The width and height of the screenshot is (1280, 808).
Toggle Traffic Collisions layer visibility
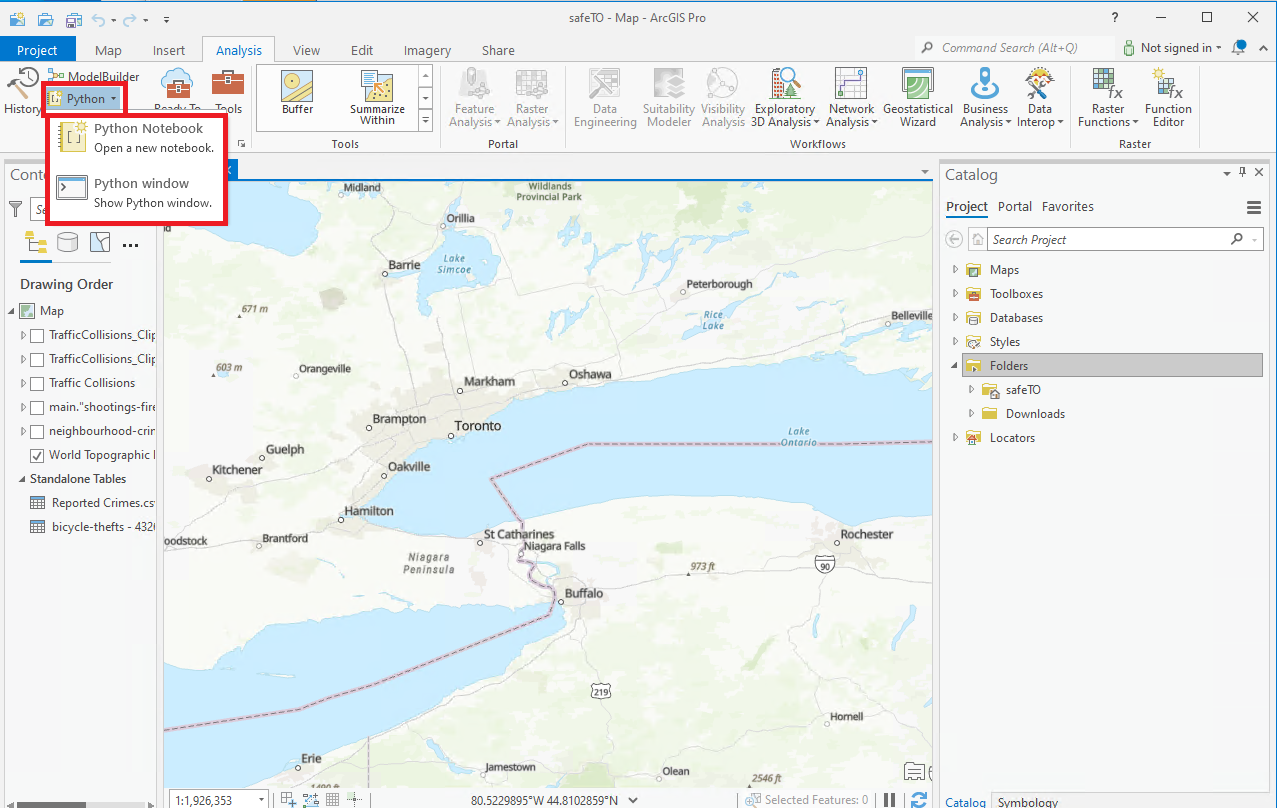pos(37,383)
